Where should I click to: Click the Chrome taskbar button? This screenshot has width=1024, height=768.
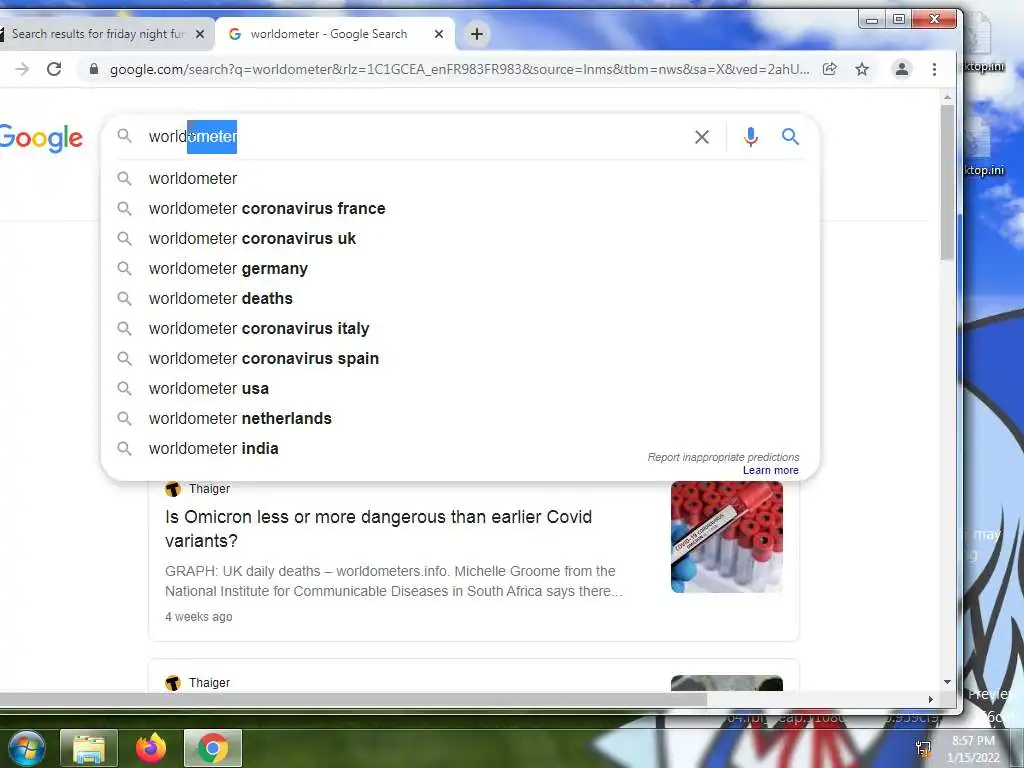point(213,748)
